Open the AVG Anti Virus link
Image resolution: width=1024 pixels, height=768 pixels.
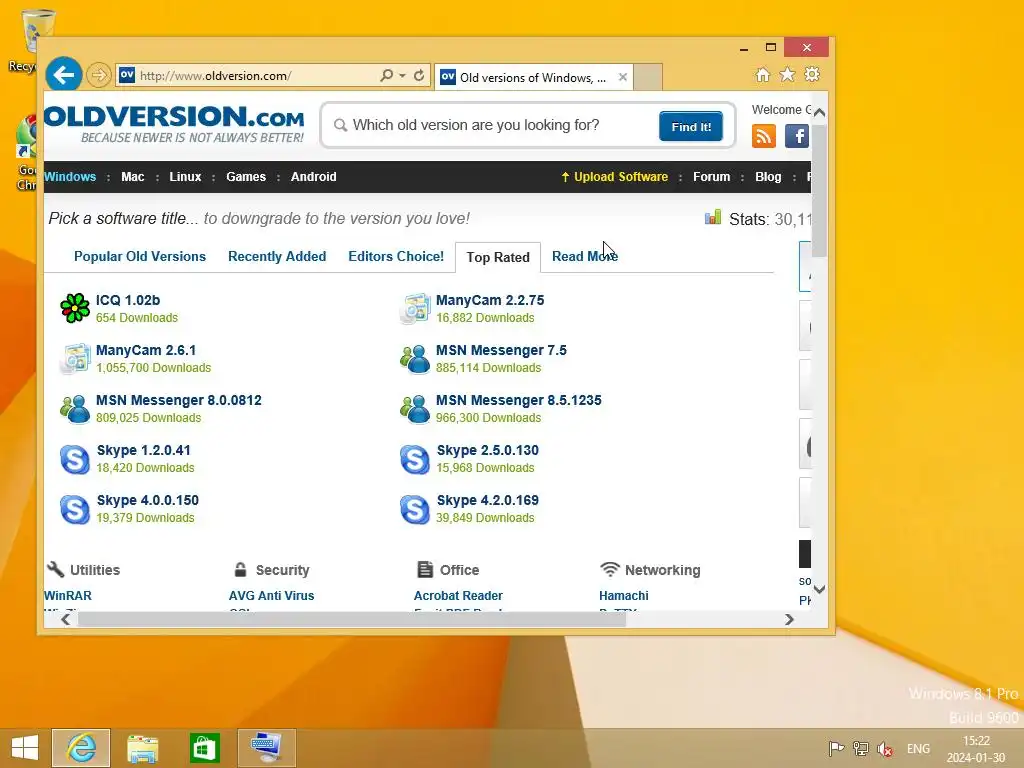272,596
